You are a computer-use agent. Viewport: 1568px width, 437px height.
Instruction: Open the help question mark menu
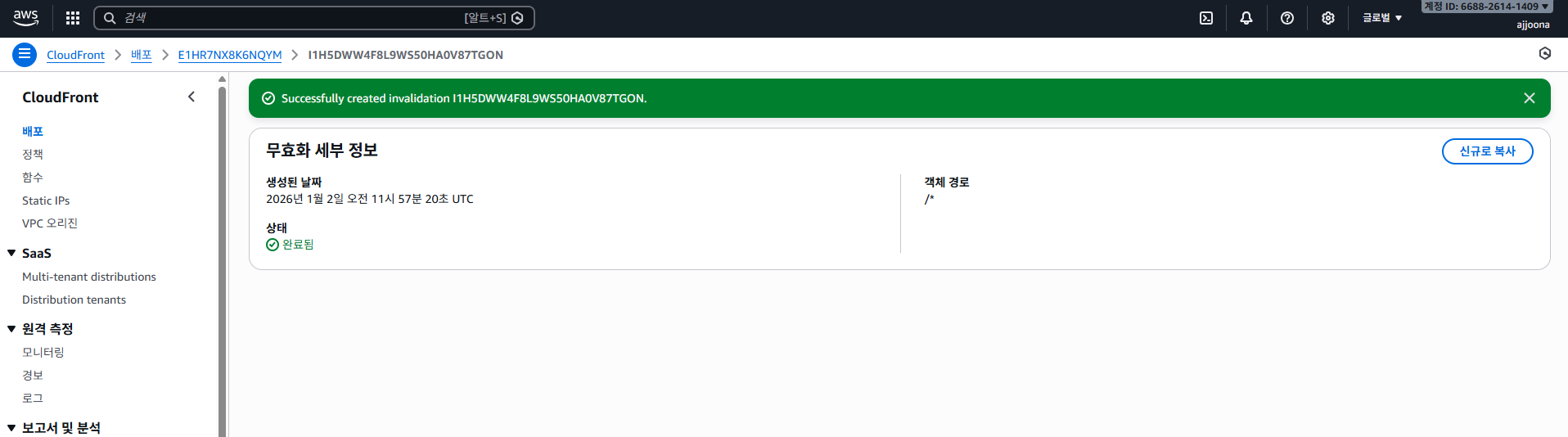pyautogui.click(x=1287, y=18)
